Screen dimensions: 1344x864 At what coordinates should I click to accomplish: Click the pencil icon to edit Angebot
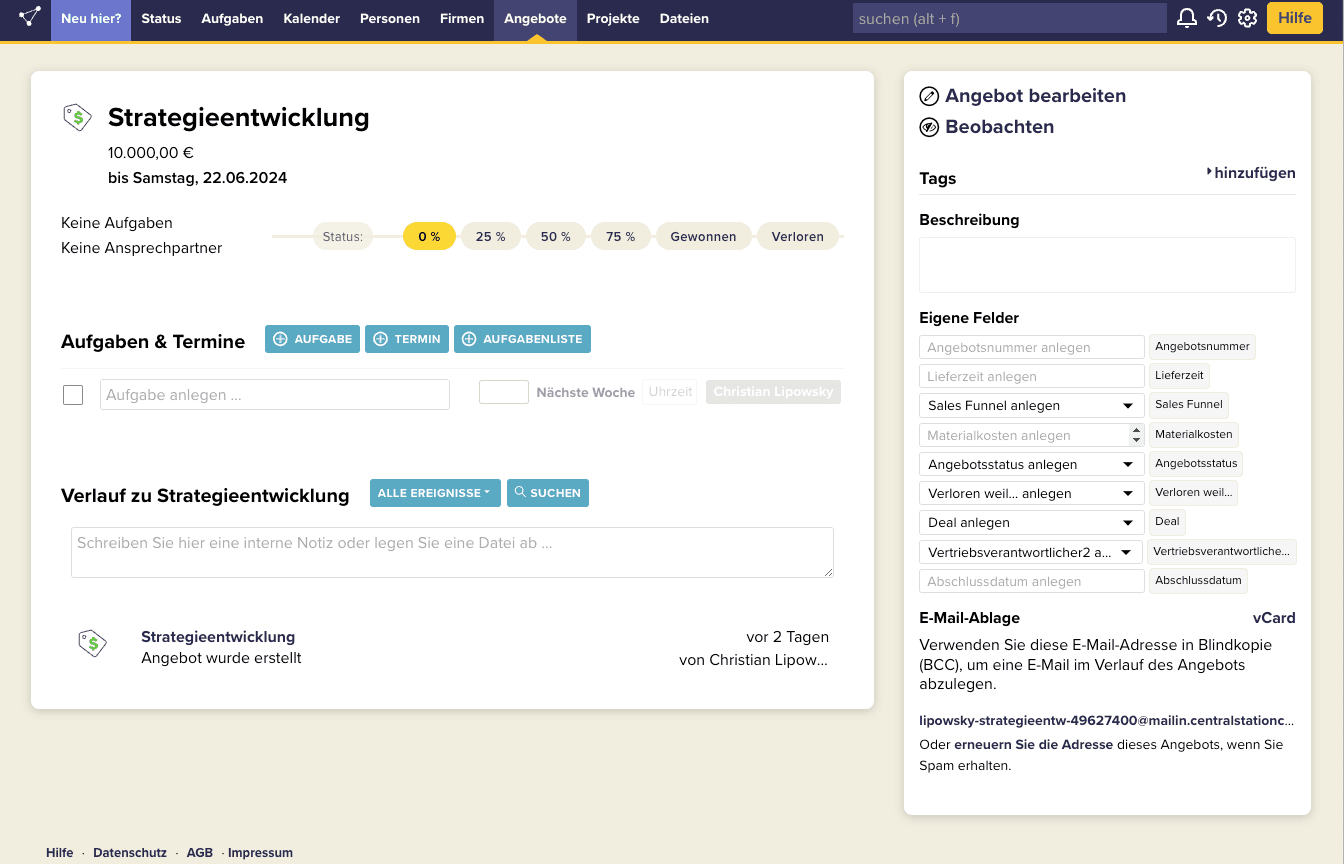(x=929, y=96)
